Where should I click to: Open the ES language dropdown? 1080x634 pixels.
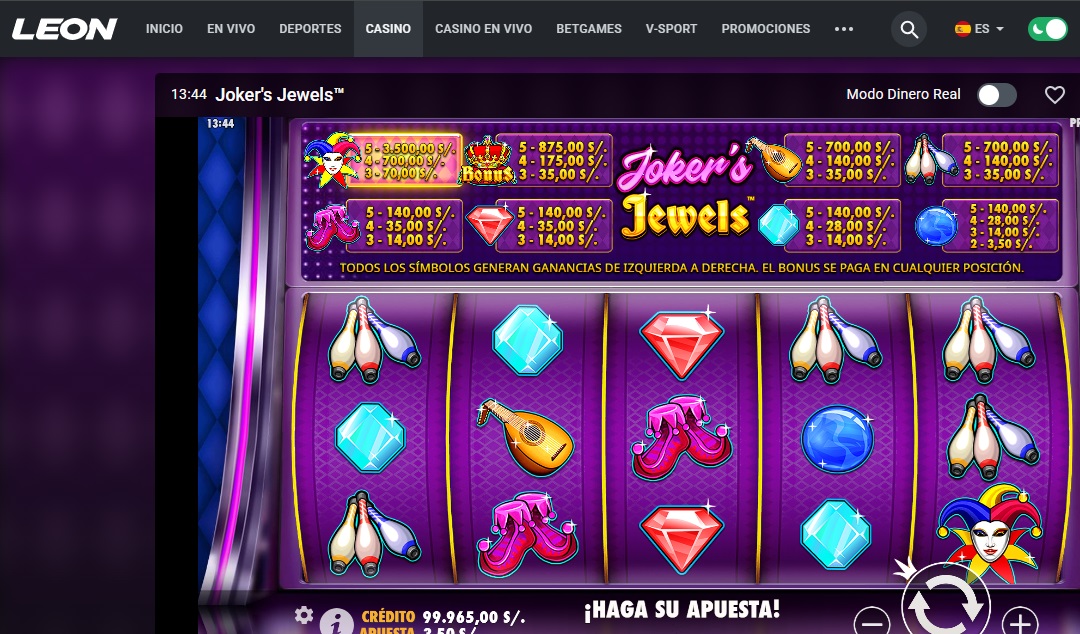979,29
